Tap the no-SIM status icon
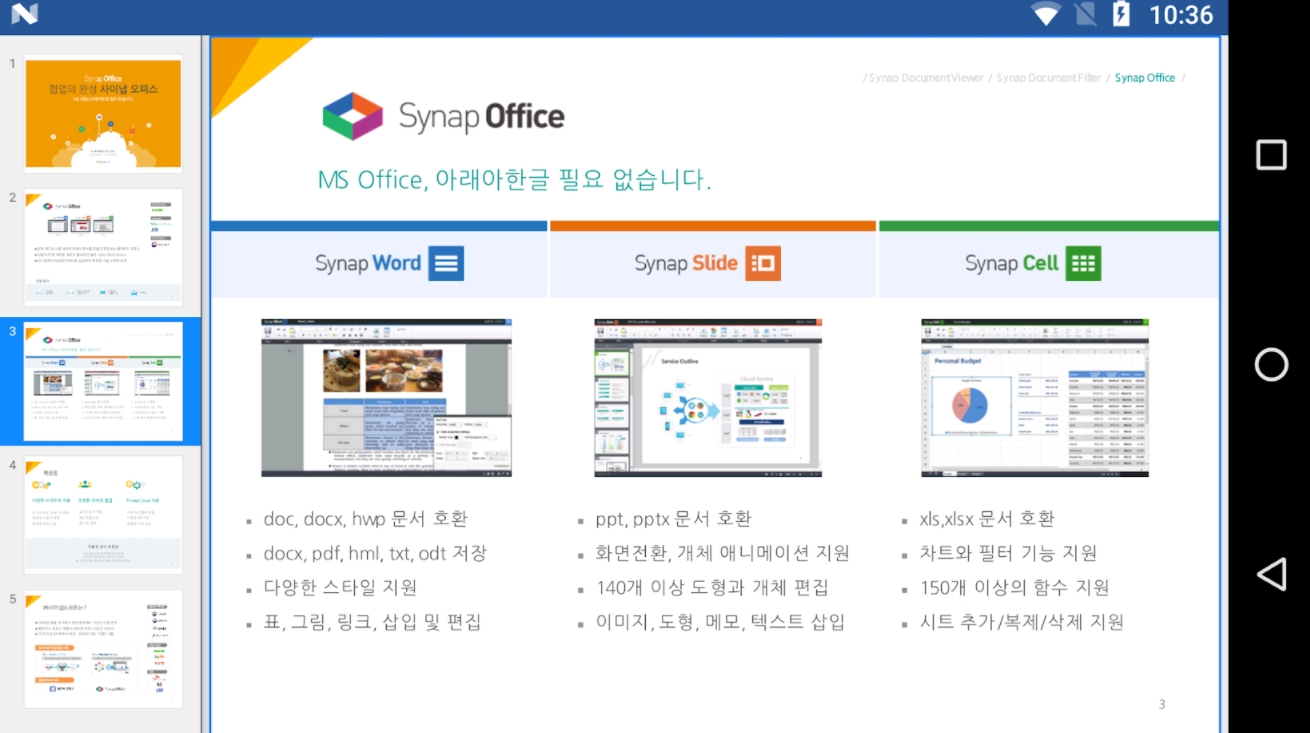This screenshot has width=1310, height=733. [x=1085, y=14]
